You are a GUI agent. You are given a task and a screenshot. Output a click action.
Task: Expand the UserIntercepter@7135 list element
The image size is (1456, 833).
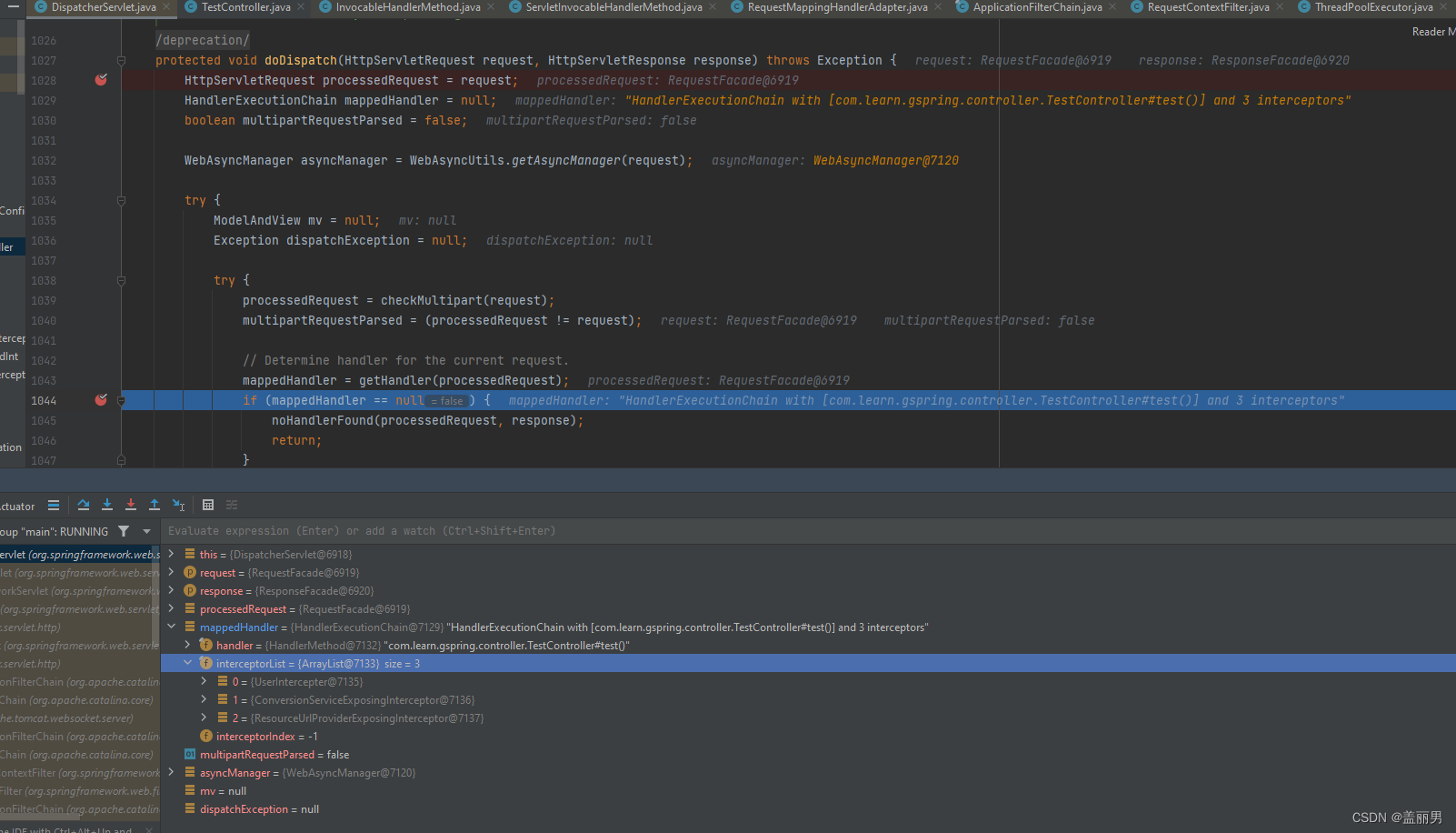[204, 681]
